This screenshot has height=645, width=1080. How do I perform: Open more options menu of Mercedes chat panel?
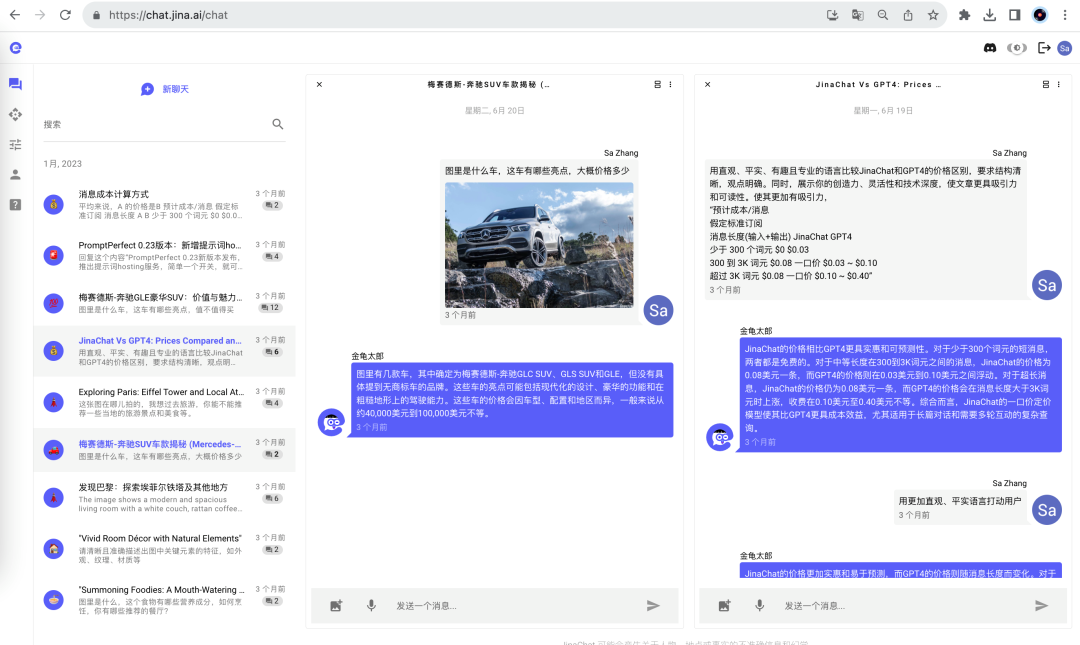669,84
